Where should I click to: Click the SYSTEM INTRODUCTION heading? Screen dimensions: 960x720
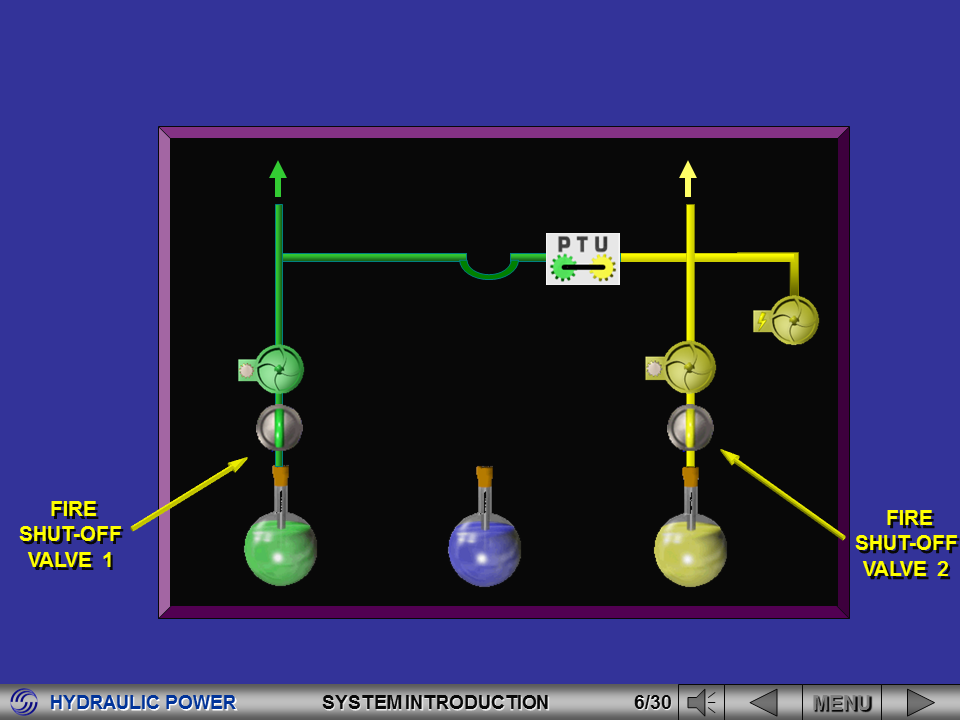(435, 702)
